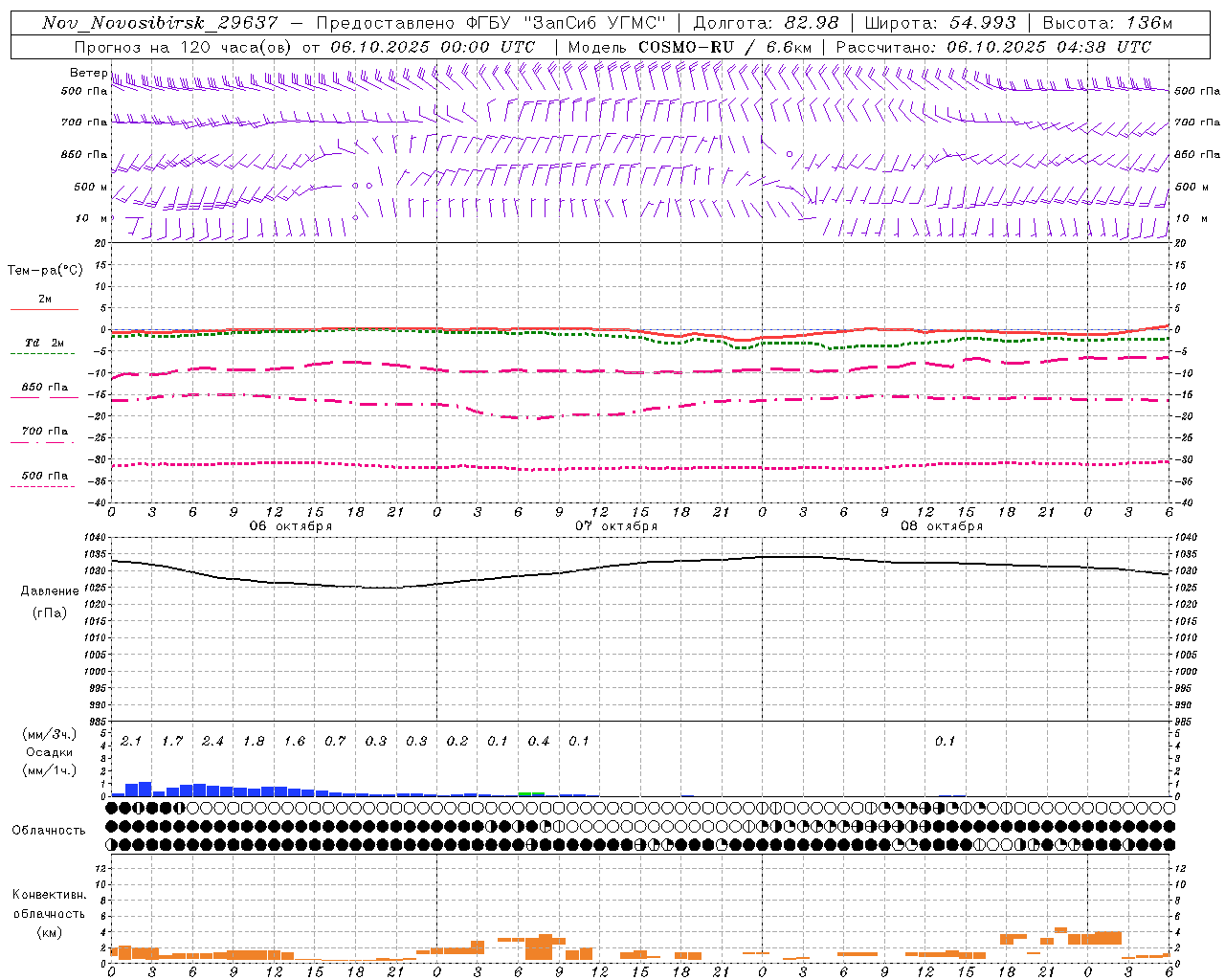Click the '07 октября' date label

click(616, 525)
